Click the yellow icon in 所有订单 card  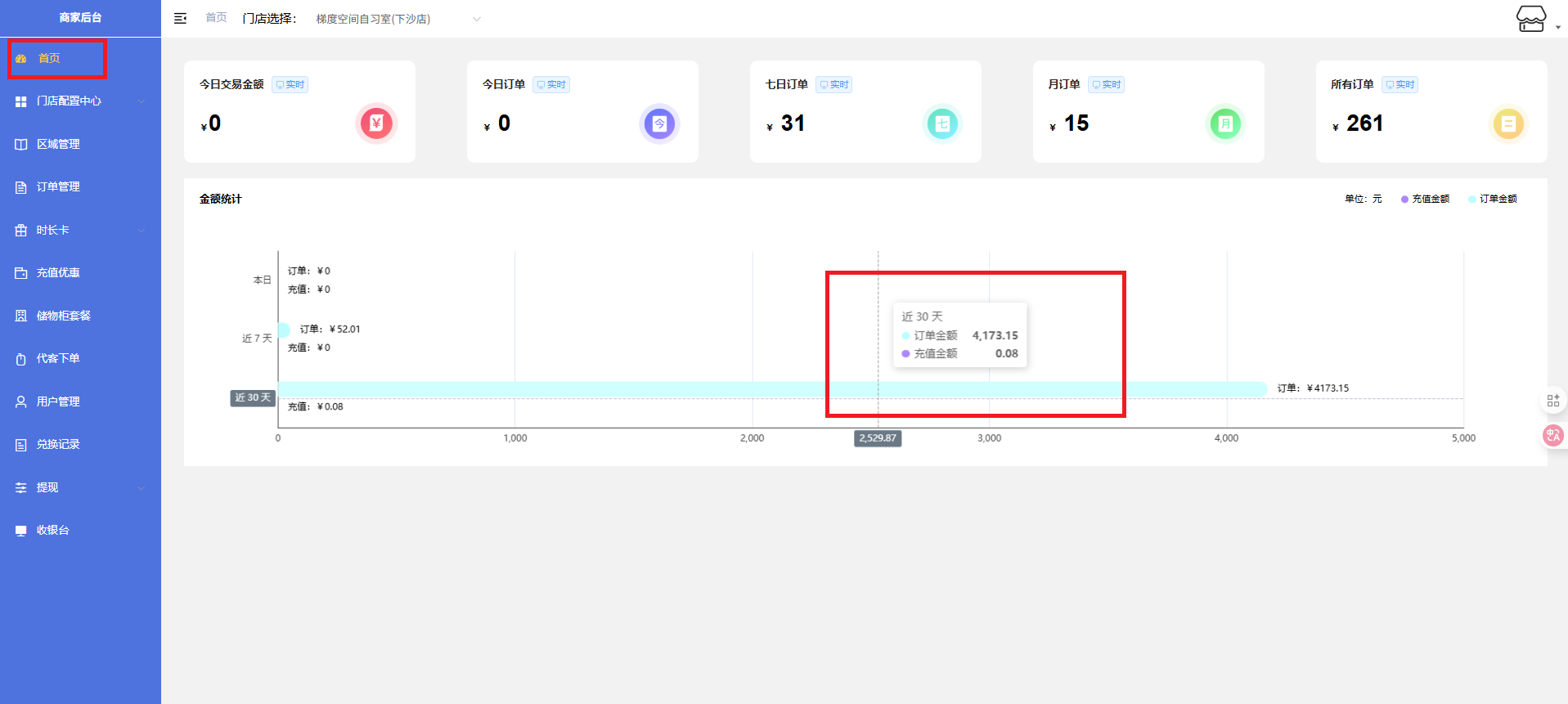point(1508,123)
